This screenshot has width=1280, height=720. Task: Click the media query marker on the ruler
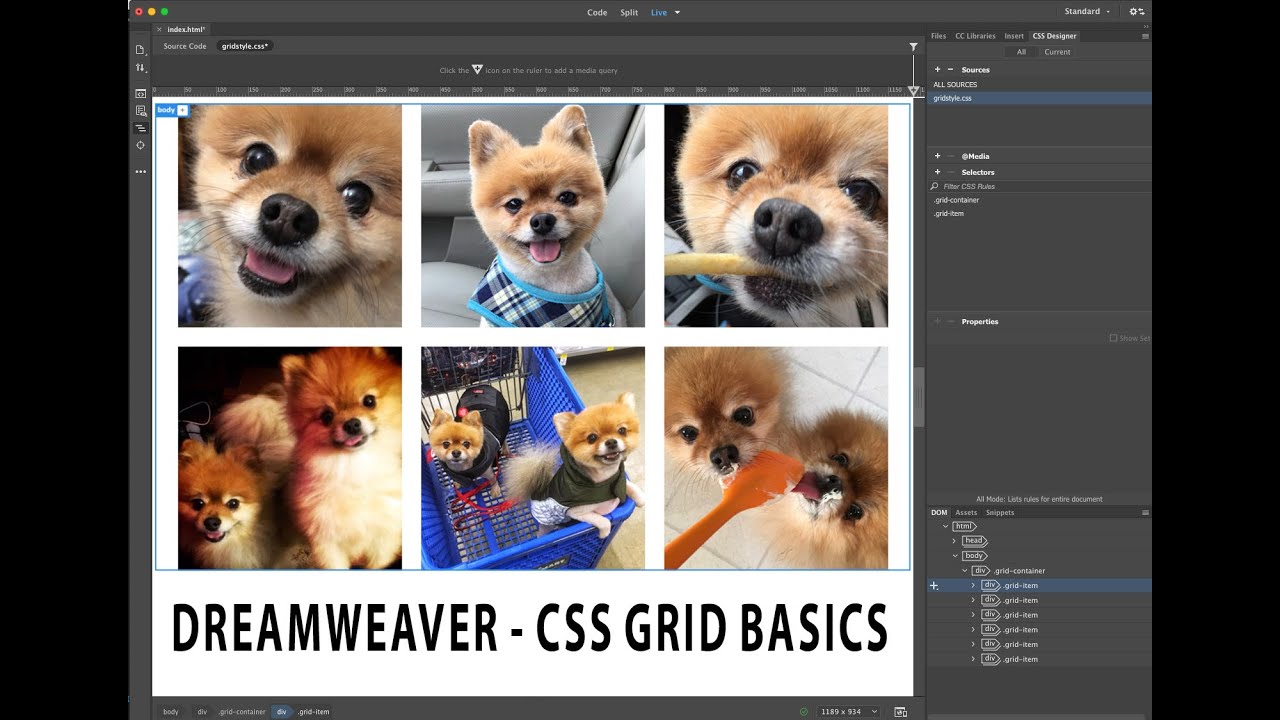click(x=913, y=90)
